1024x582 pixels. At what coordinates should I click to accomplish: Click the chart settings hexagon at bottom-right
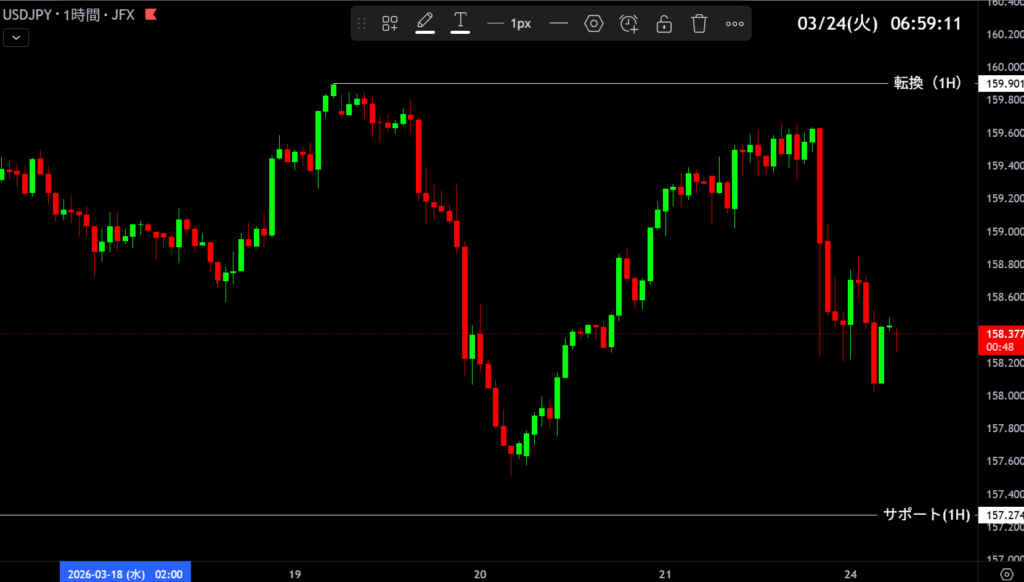1006,573
